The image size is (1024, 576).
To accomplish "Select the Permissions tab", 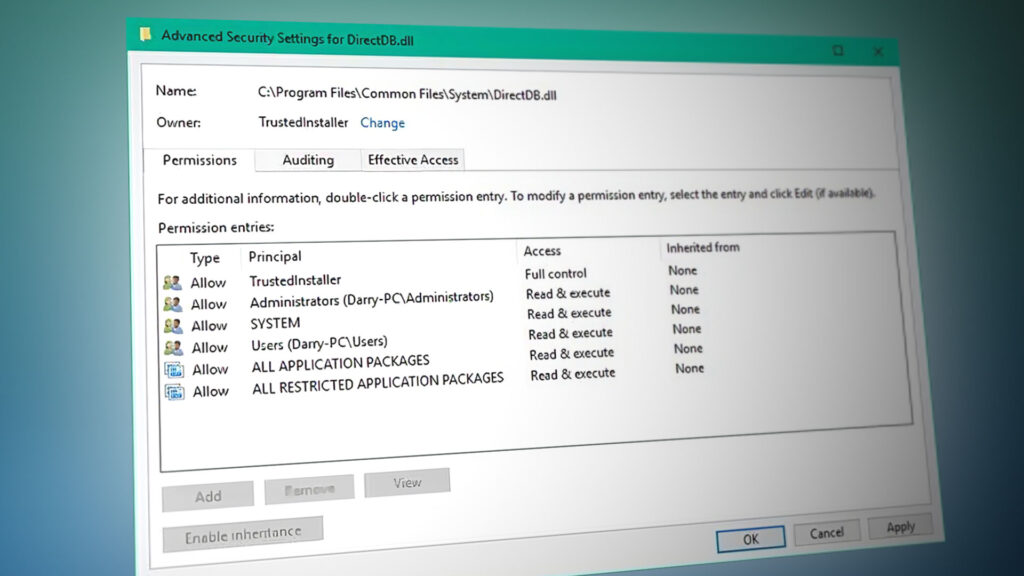I will point(199,160).
